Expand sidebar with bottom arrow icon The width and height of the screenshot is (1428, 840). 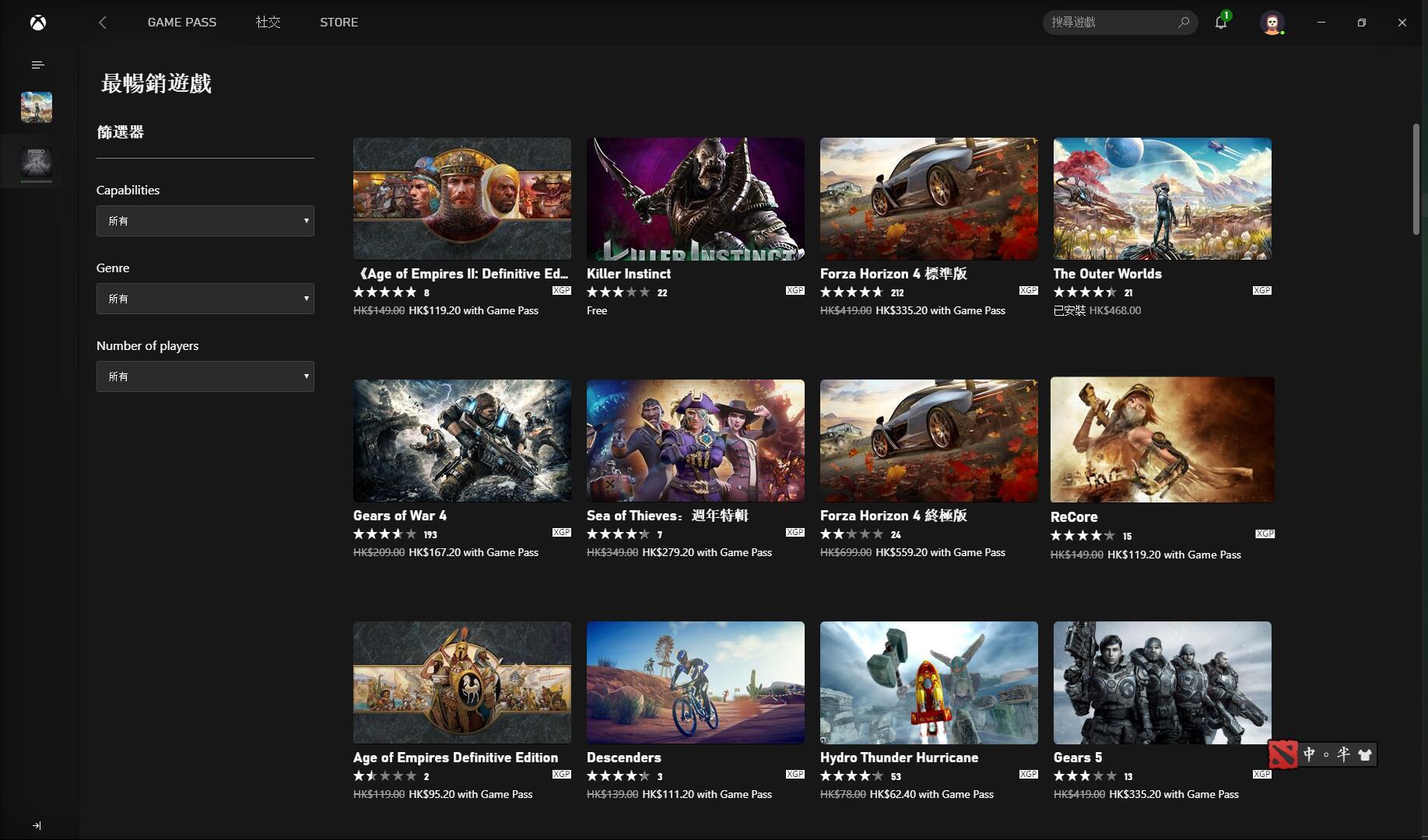point(37,826)
